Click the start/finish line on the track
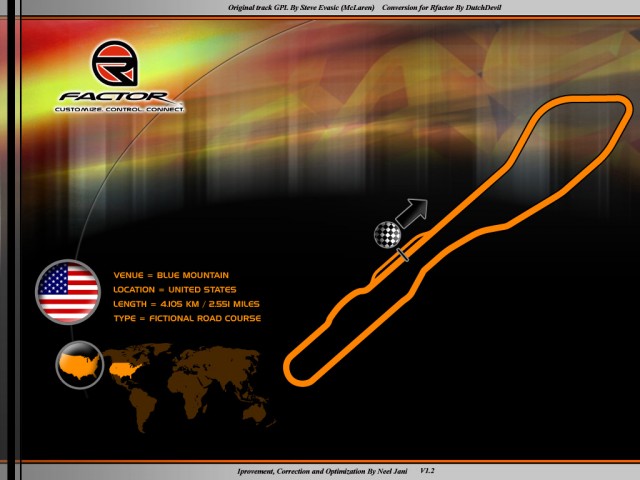Screen dimensions: 640x480 click(404, 254)
